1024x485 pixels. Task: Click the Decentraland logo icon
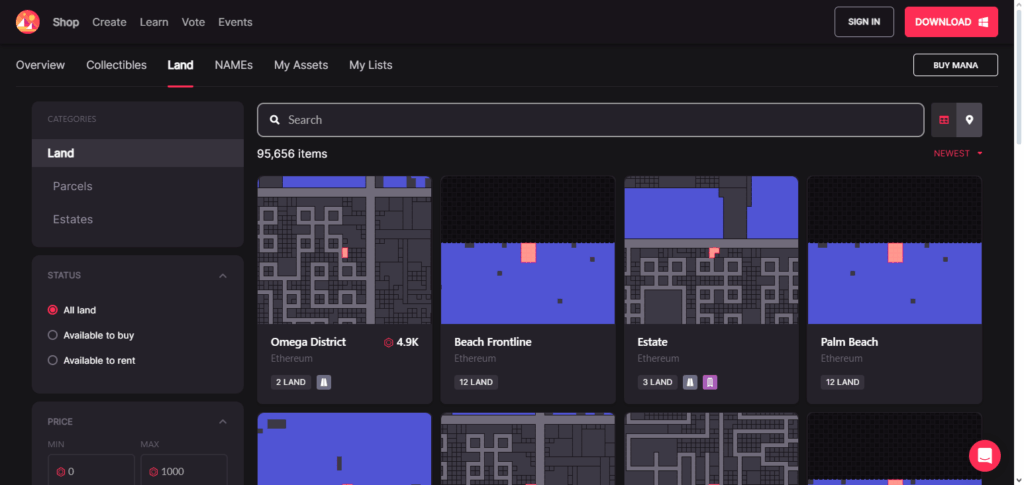(27, 22)
